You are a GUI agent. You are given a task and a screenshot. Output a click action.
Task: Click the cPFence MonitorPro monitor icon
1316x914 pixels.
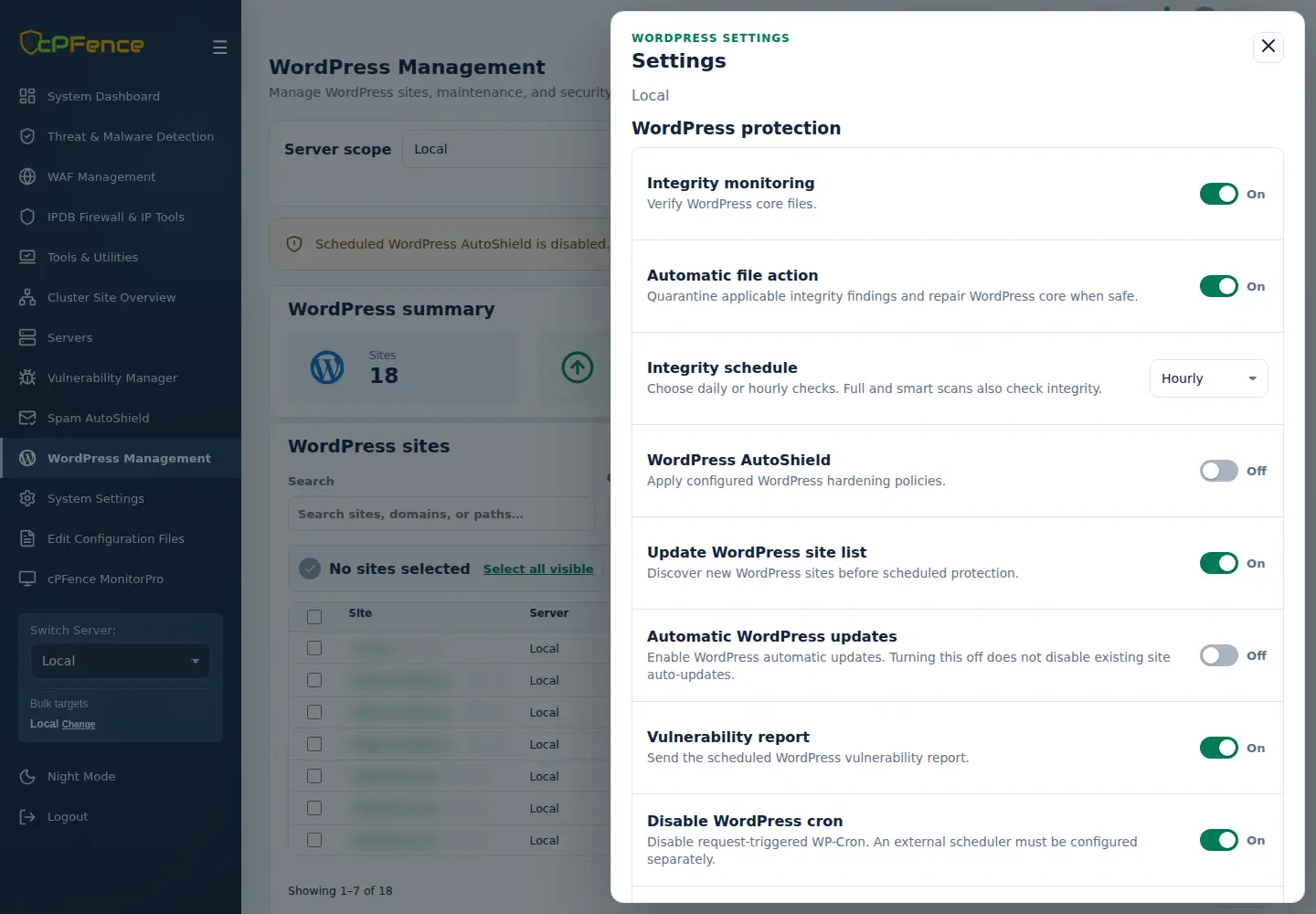coord(27,579)
